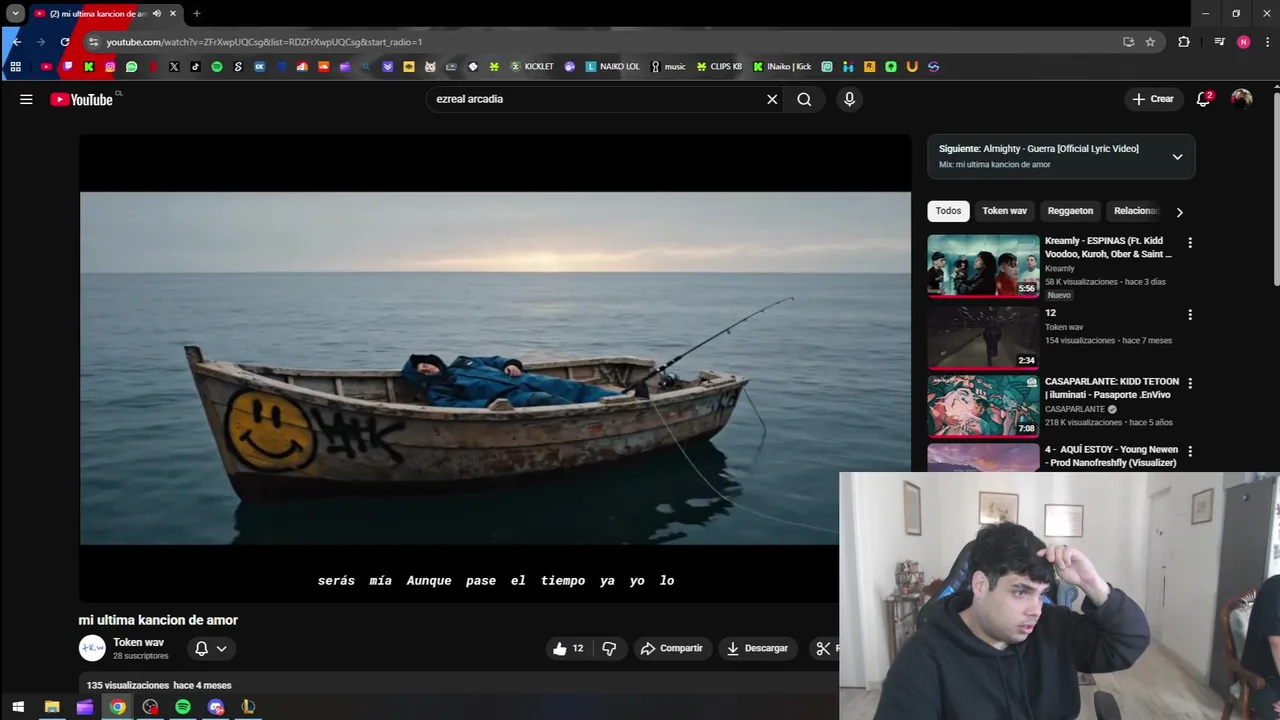This screenshot has height=720, width=1280.
Task: Download the video with Descargar
Action: [x=757, y=648]
